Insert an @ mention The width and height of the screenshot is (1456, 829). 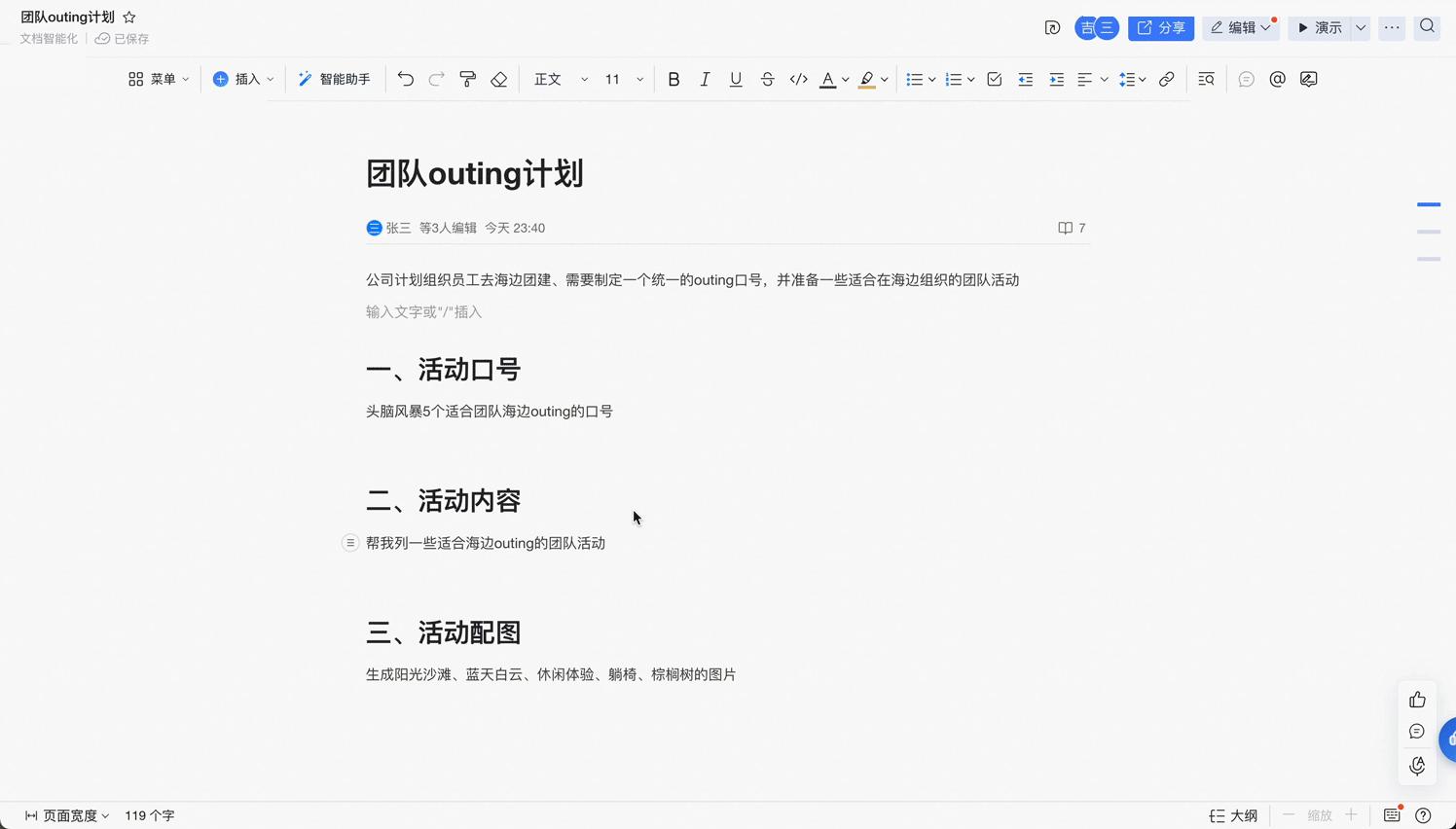click(x=1278, y=79)
